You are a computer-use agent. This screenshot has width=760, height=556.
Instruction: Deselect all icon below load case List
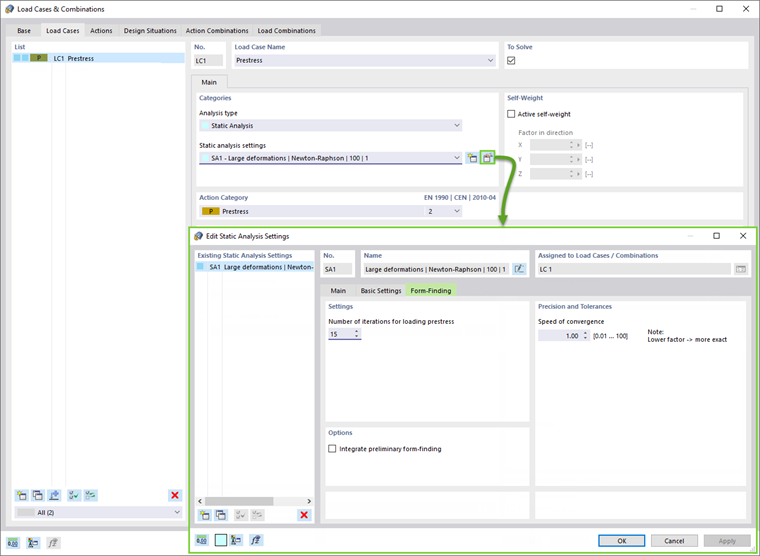coord(91,495)
